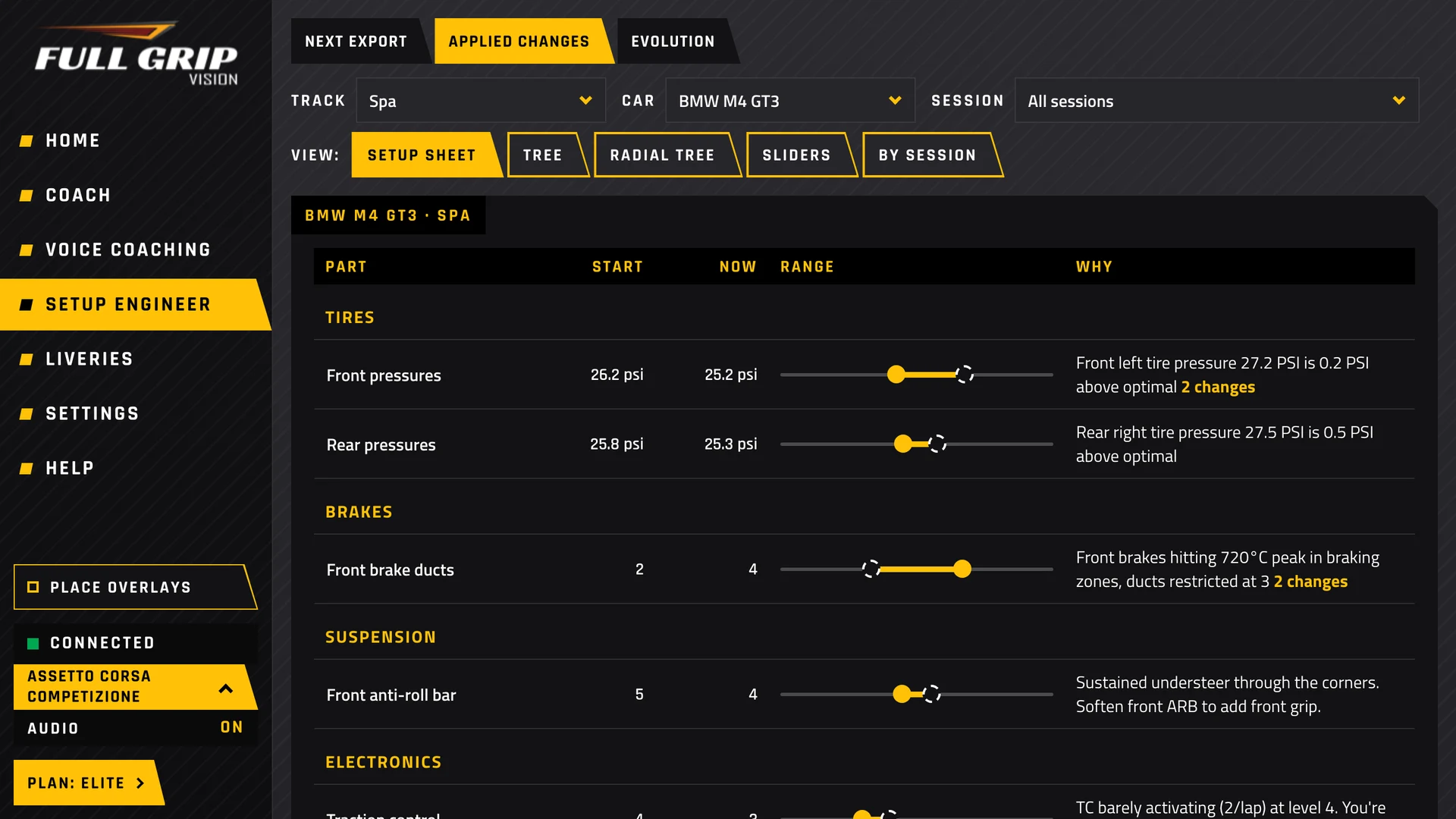Open Settings in sidebar

coord(135,414)
